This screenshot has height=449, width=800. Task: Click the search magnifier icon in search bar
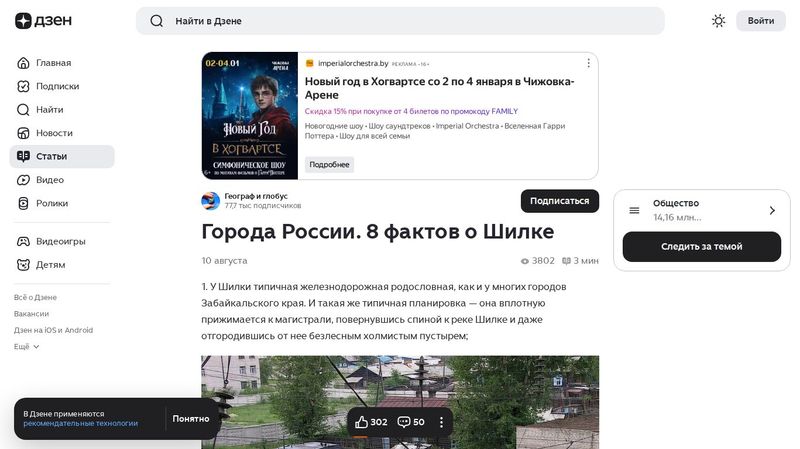click(157, 21)
